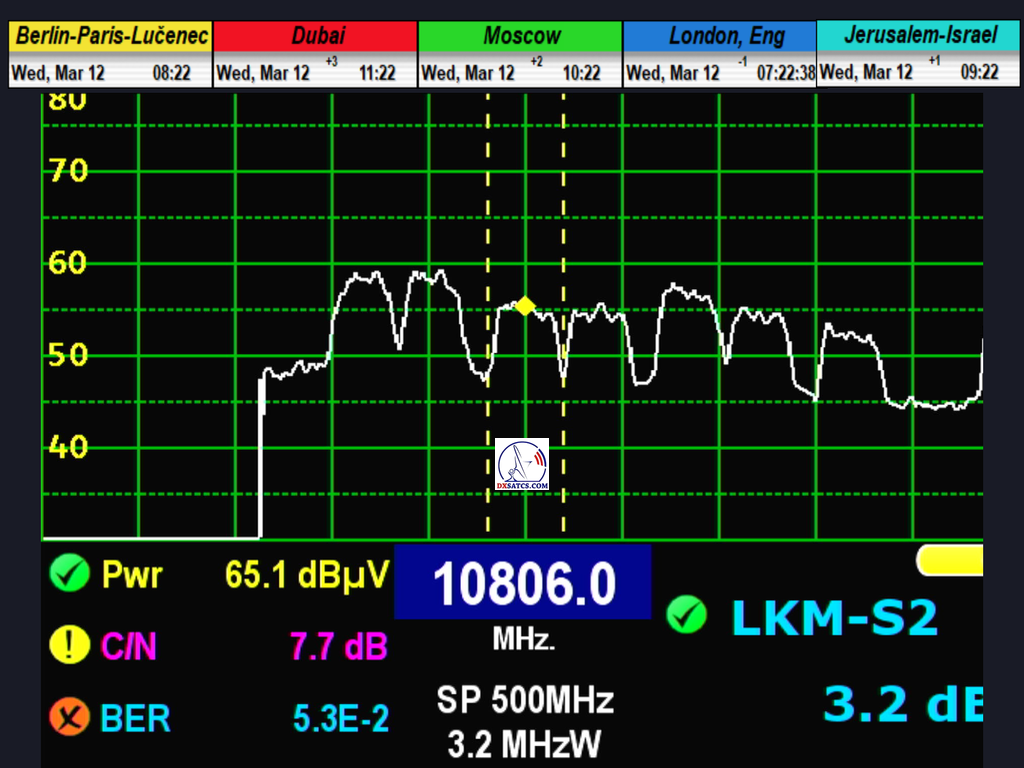
Task: Click the LKM-S2 lock status text
Action: (834, 618)
